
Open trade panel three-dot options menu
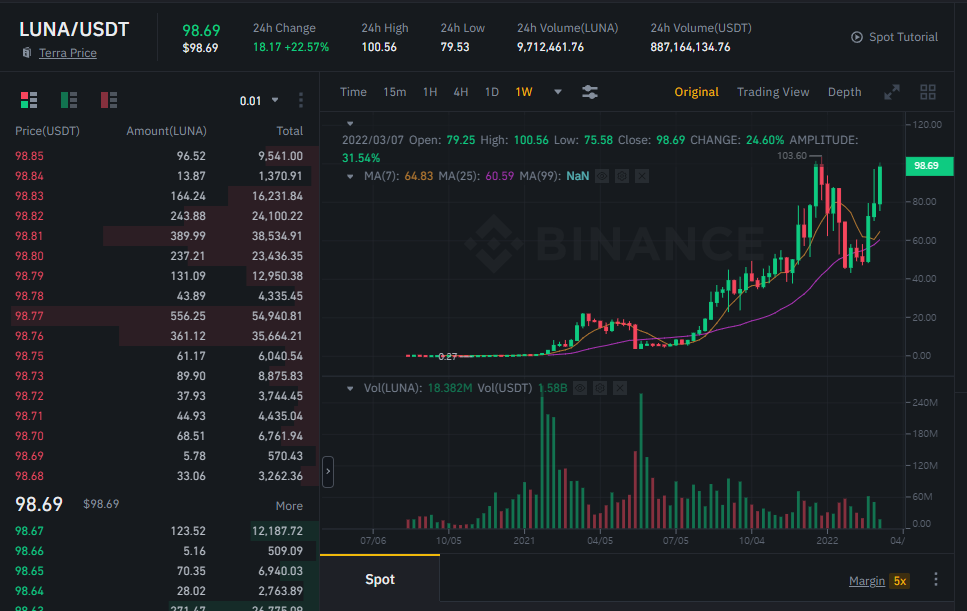[x=936, y=579]
